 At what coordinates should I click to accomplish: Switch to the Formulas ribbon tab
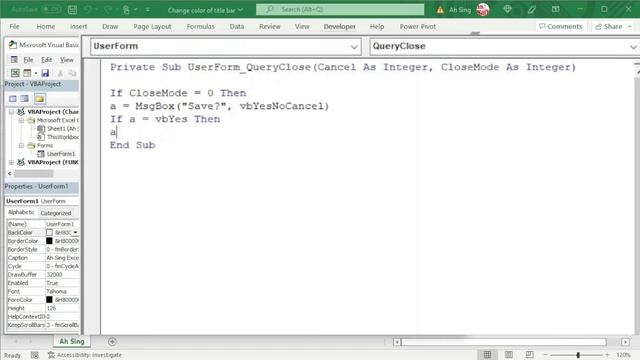(x=200, y=27)
